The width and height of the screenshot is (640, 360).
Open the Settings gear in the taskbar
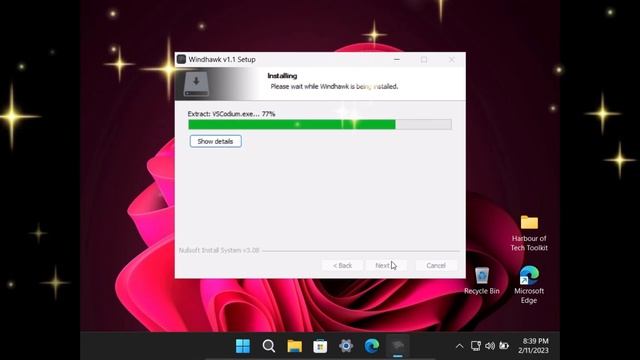(346, 346)
